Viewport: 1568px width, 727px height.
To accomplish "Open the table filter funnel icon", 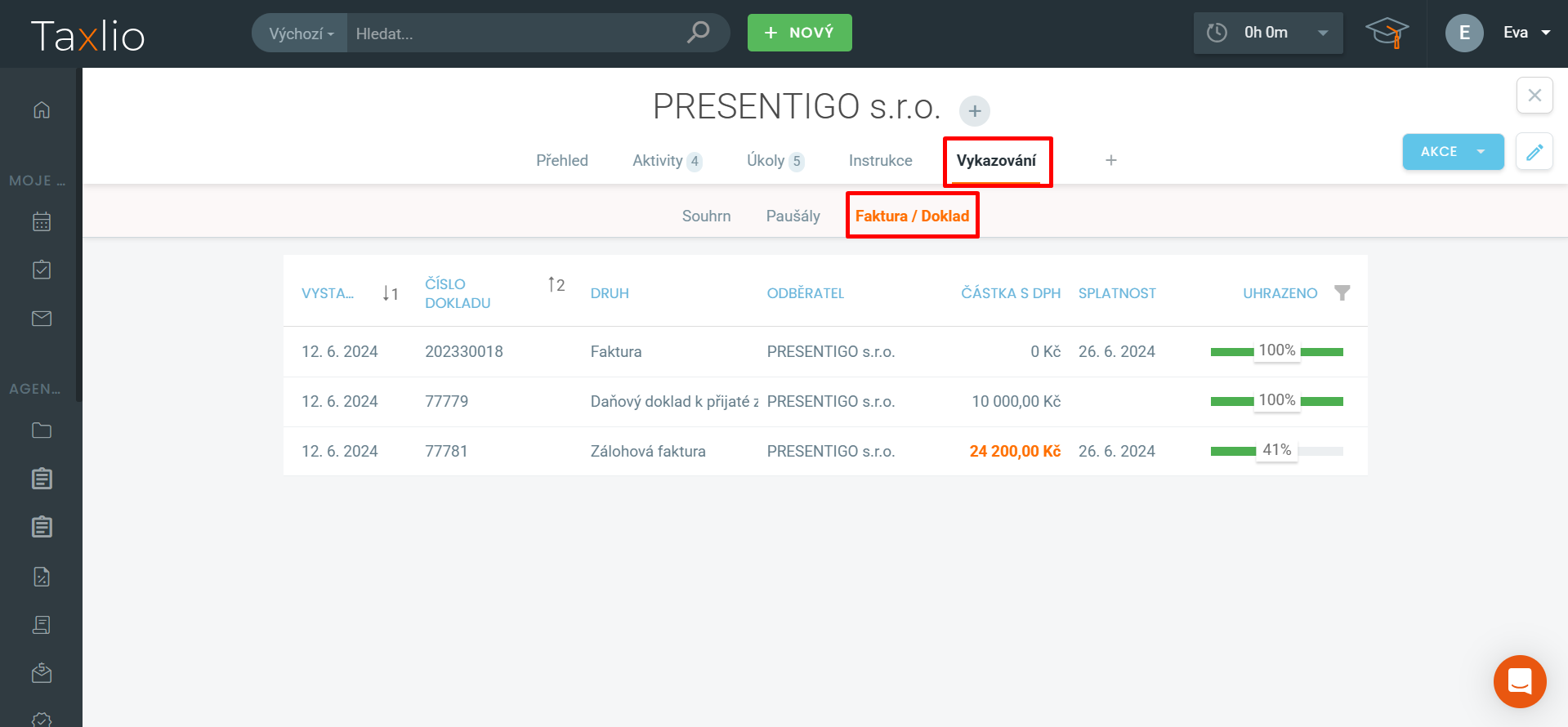I will (x=1342, y=292).
